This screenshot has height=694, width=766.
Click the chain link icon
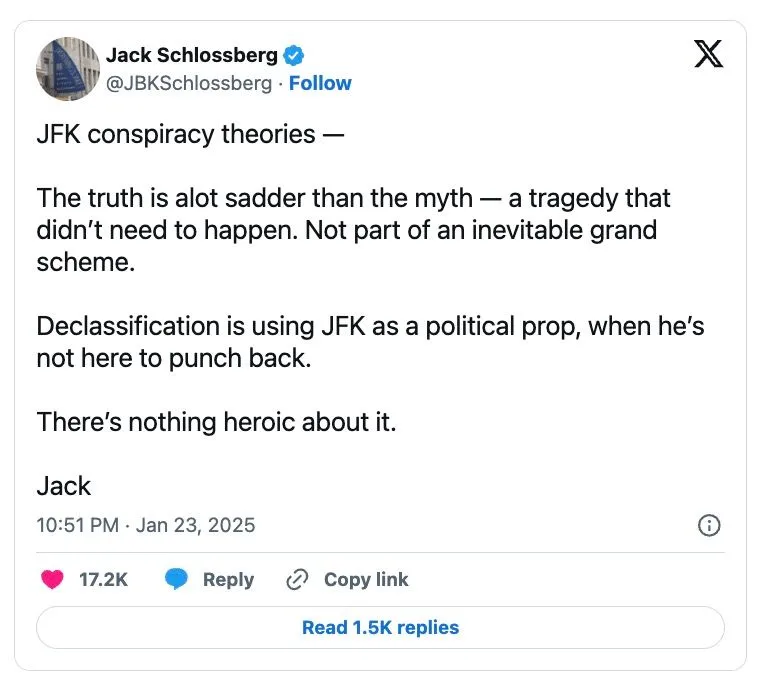(x=296, y=580)
